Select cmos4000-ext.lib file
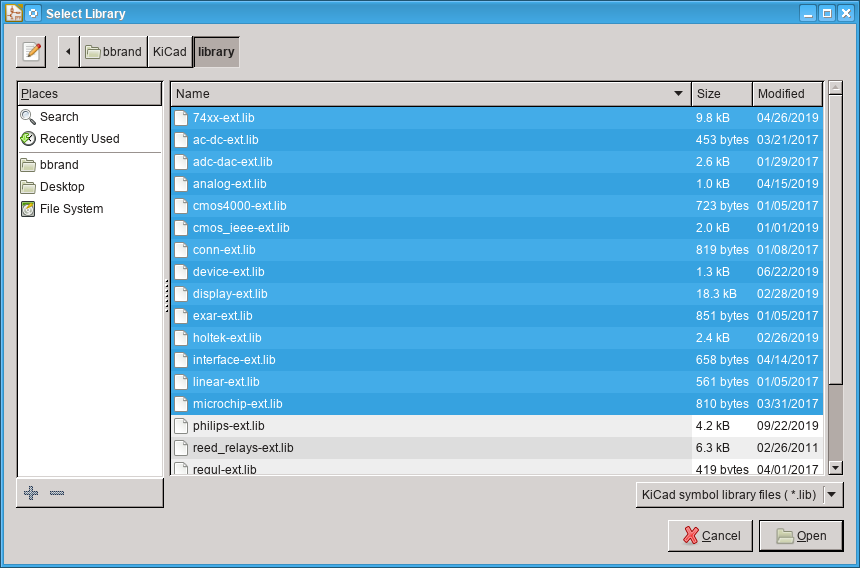The height and width of the screenshot is (568, 860). click(497, 206)
